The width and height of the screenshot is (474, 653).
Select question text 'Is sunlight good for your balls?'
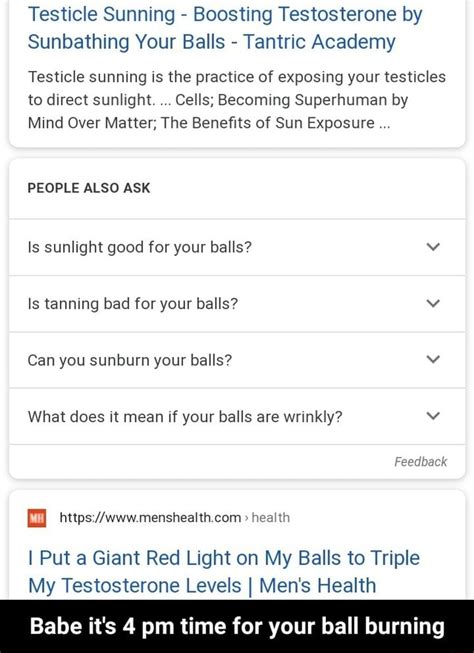140,247
